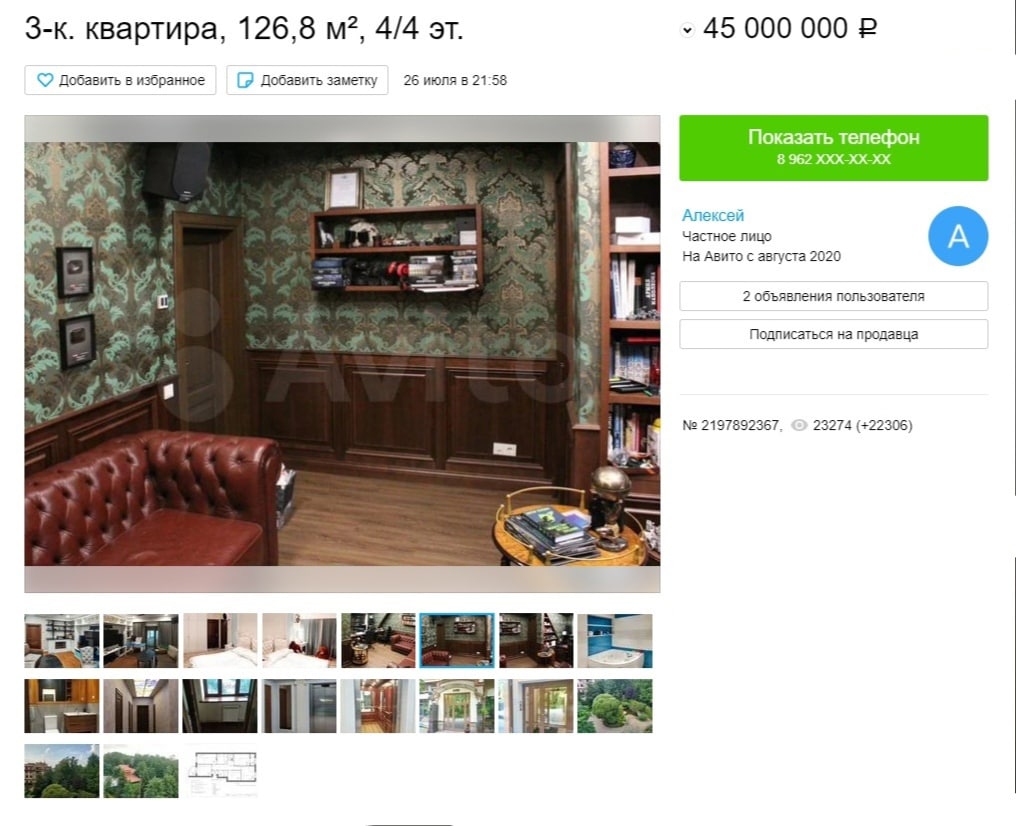
Task: Select the garden aerial view thumbnail
Action: pyautogui.click(x=615, y=706)
